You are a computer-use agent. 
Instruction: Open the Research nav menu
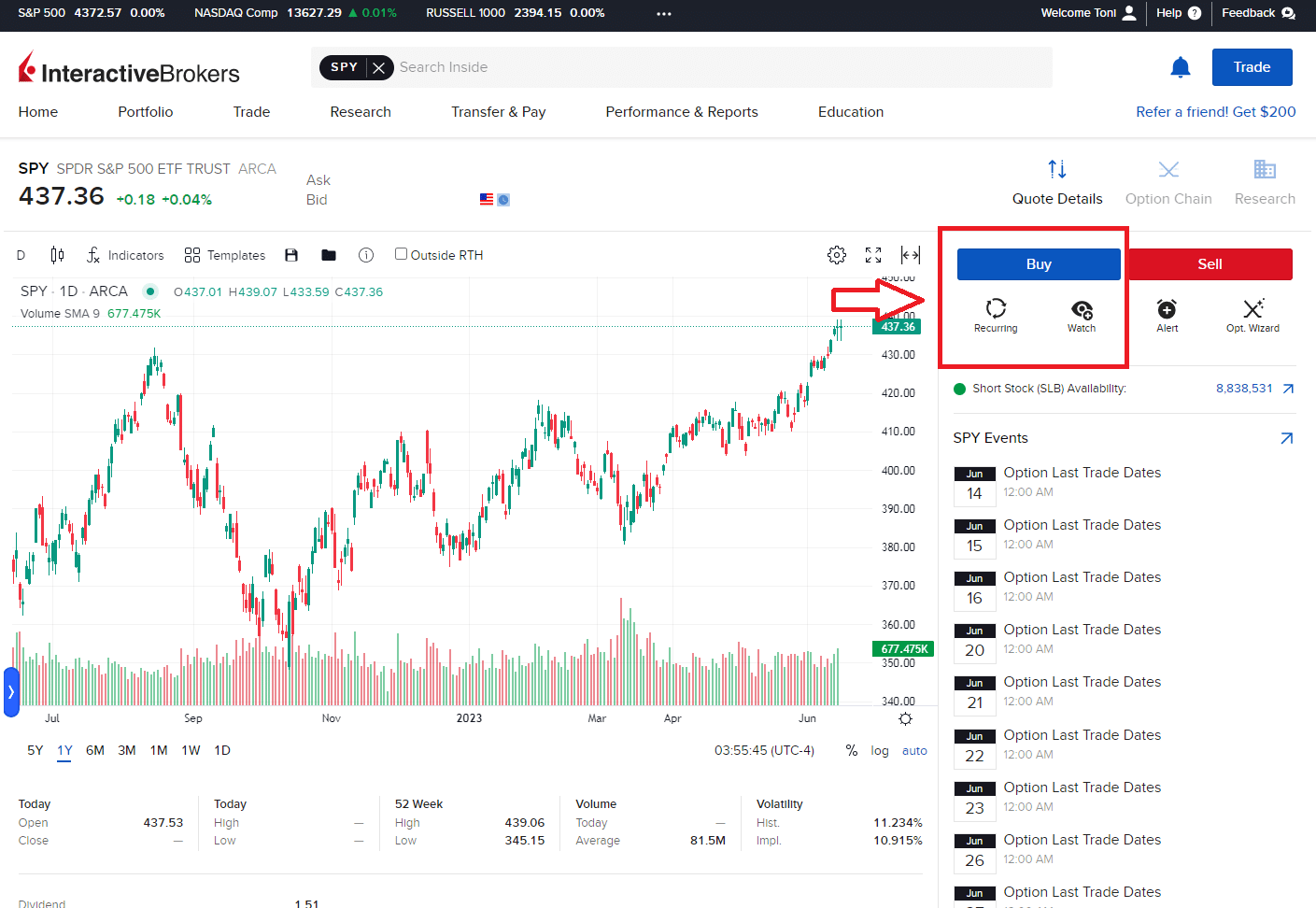[361, 112]
